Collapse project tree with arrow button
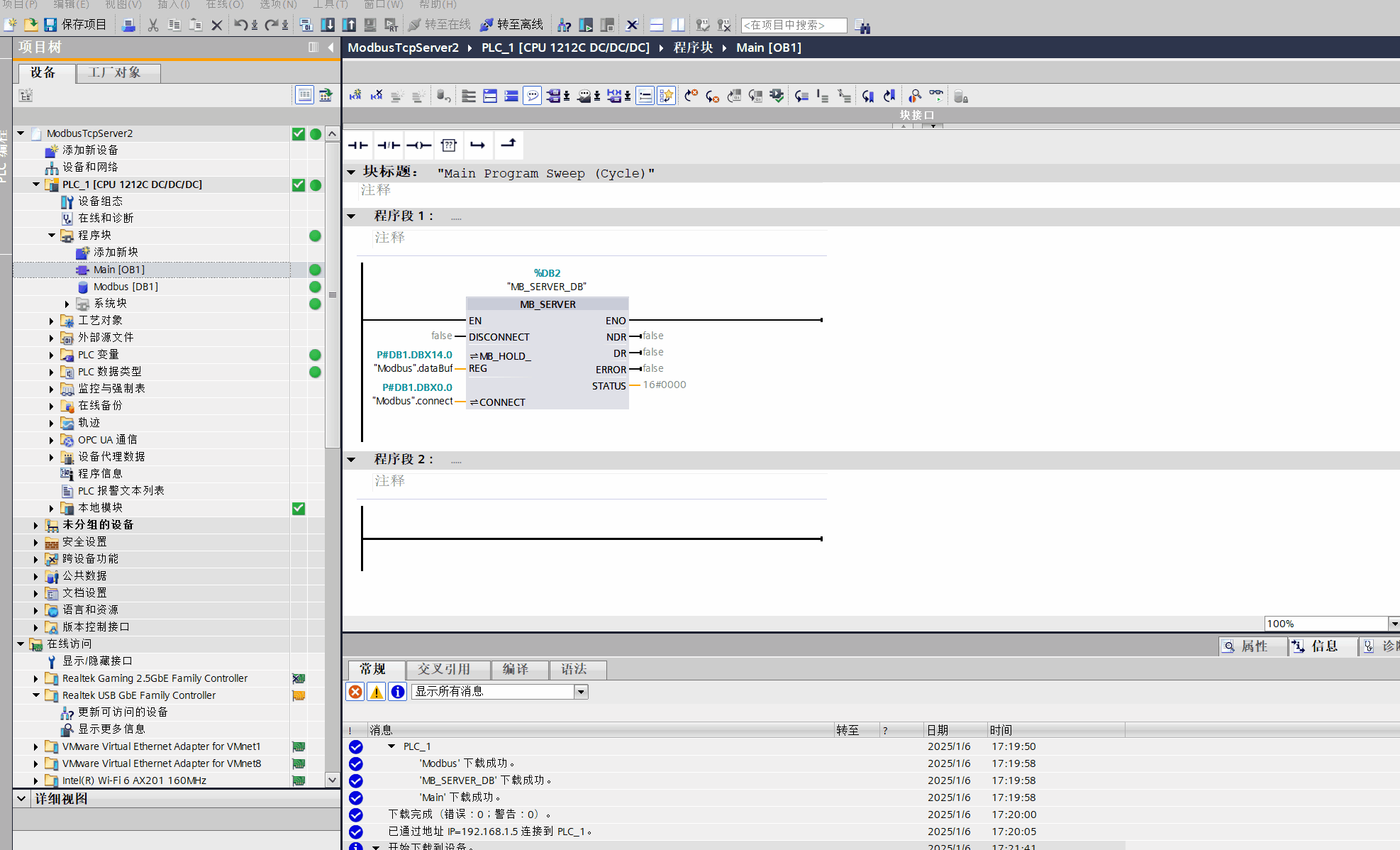This screenshot has width=1400, height=850. (x=331, y=47)
